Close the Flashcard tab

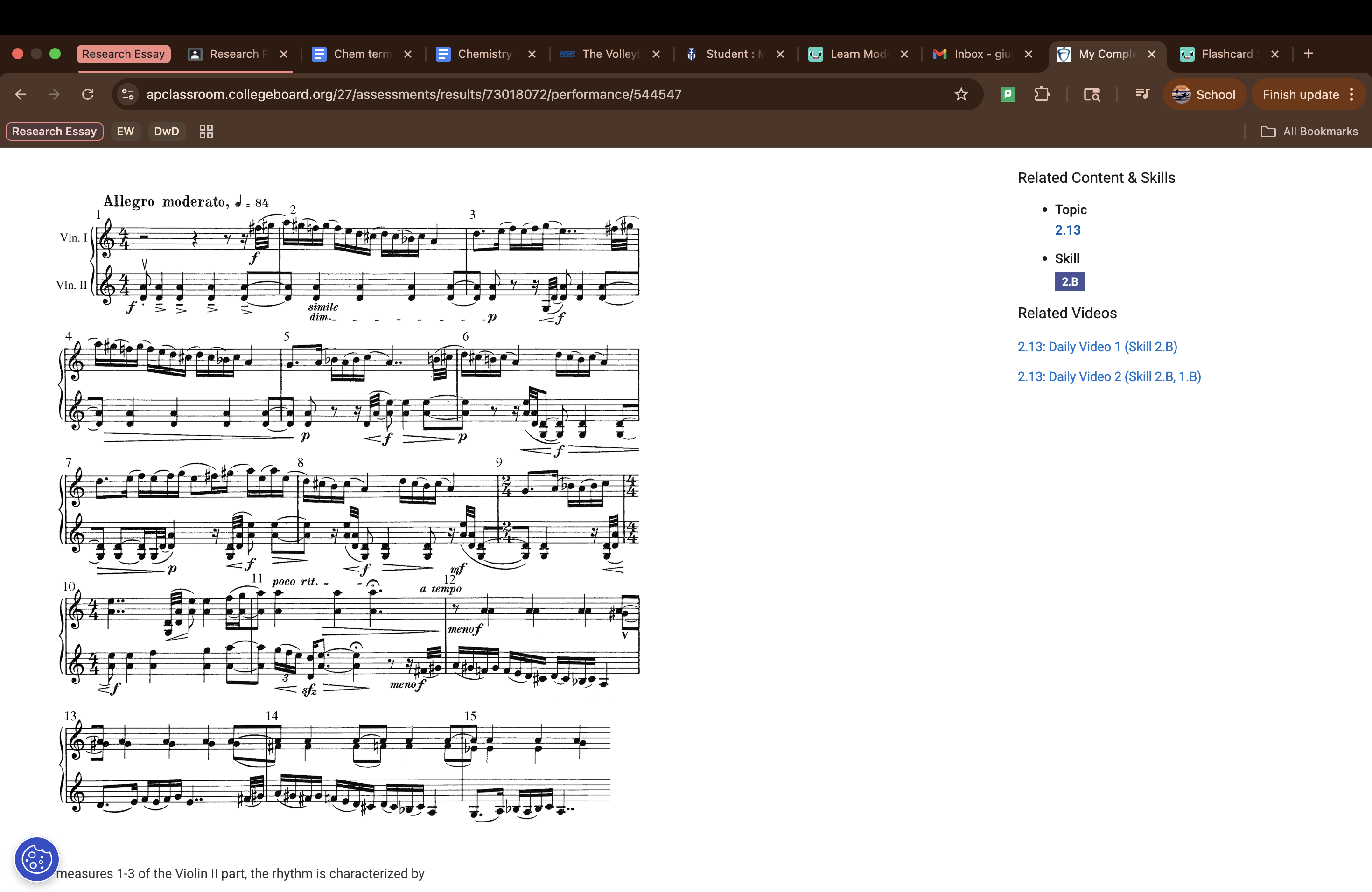click(1275, 54)
